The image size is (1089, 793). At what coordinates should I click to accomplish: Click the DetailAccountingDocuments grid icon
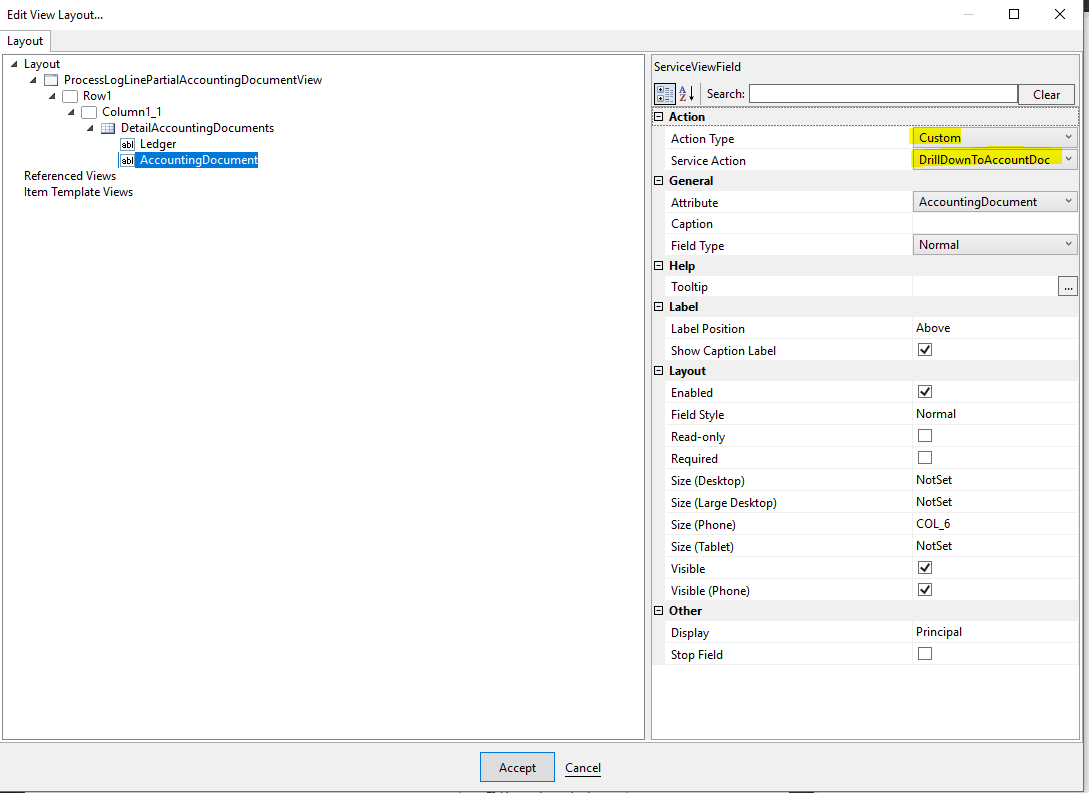pyautogui.click(x=108, y=128)
